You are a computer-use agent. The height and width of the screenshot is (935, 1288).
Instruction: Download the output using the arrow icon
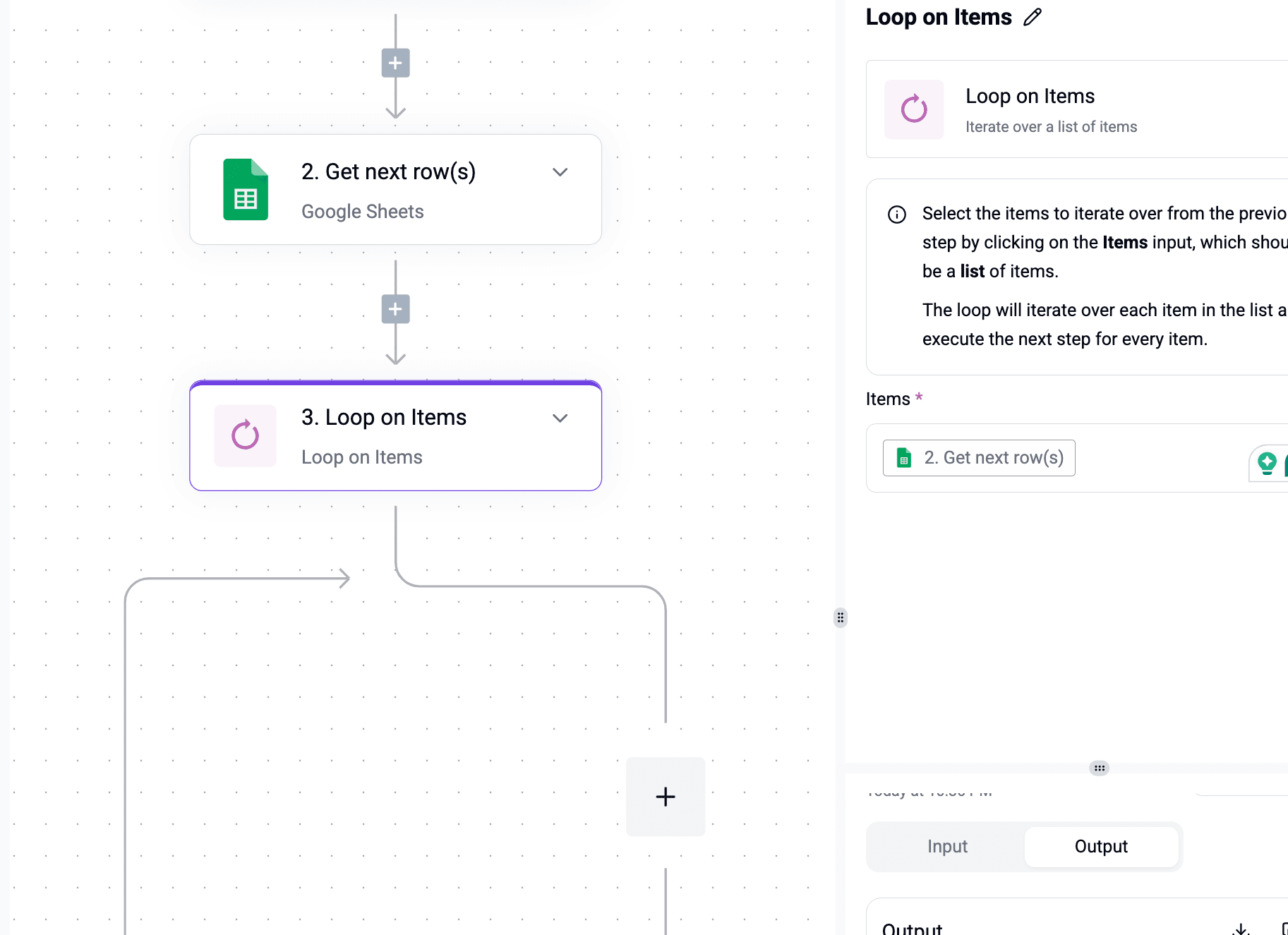tap(1241, 929)
